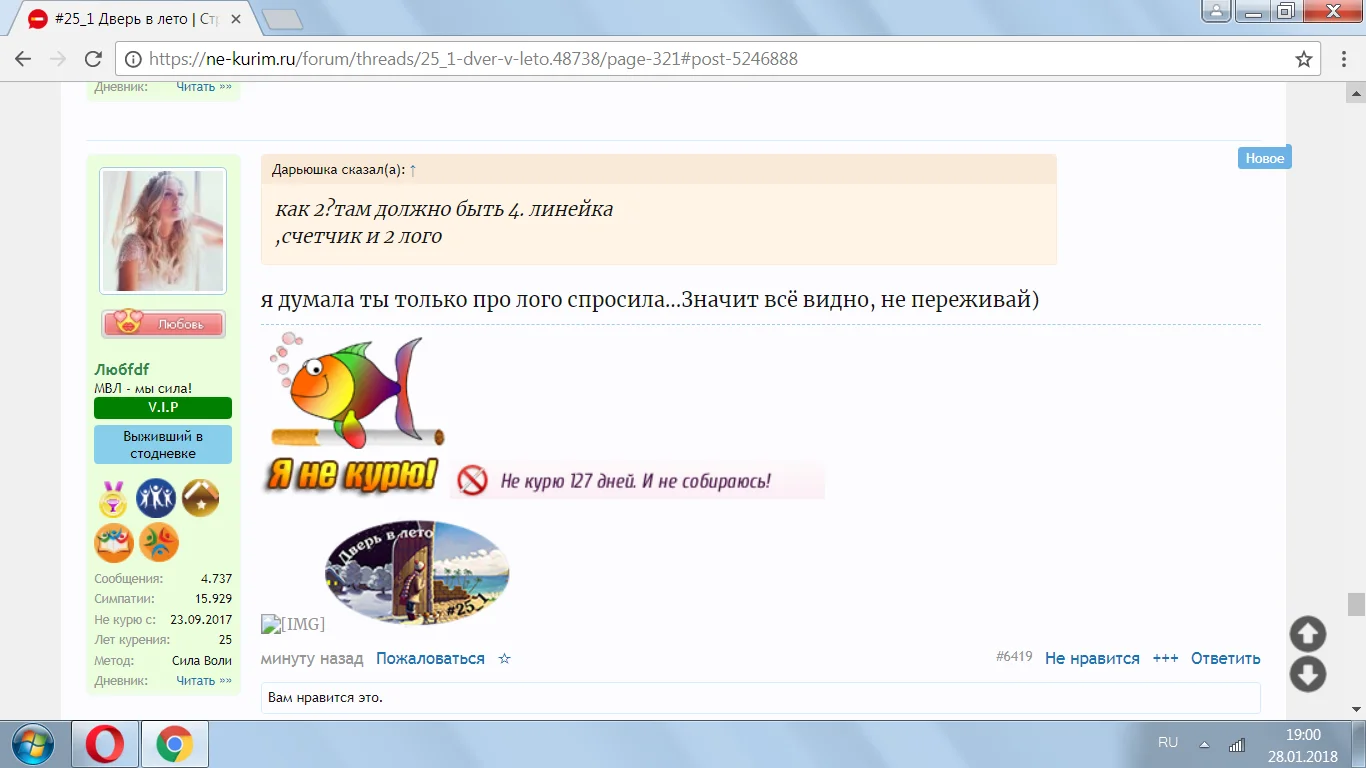
Task: Open Opera from the taskbar
Action: (104, 745)
